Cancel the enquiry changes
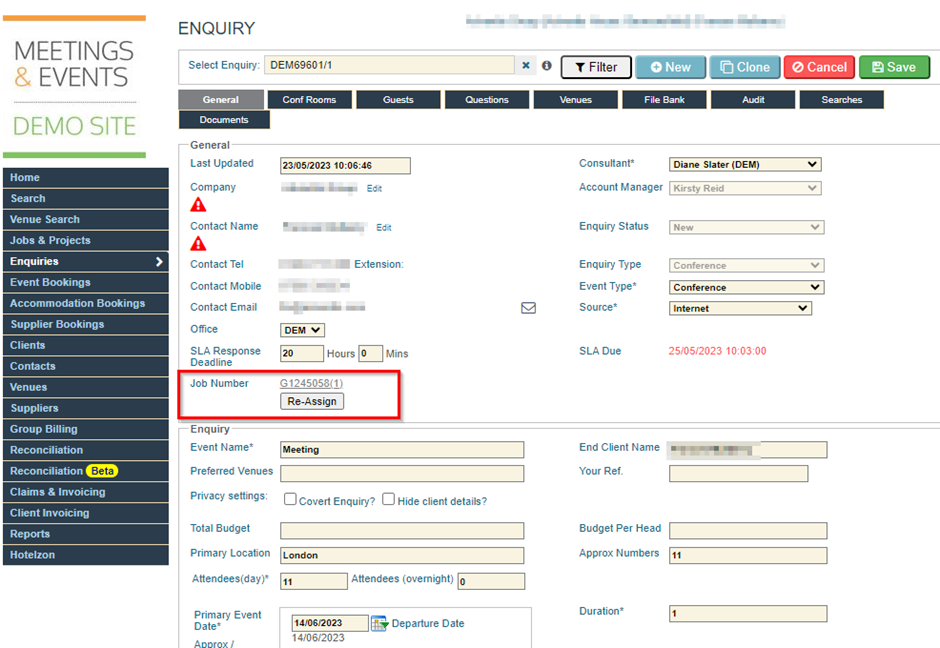This screenshot has width=940, height=648. click(819, 67)
